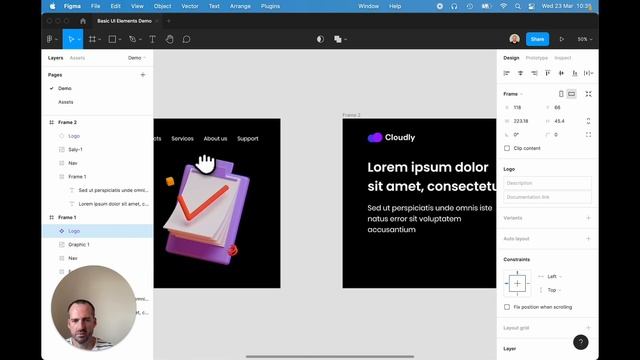
Task: Add a Layout grid with plus
Action: tap(588, 328)
